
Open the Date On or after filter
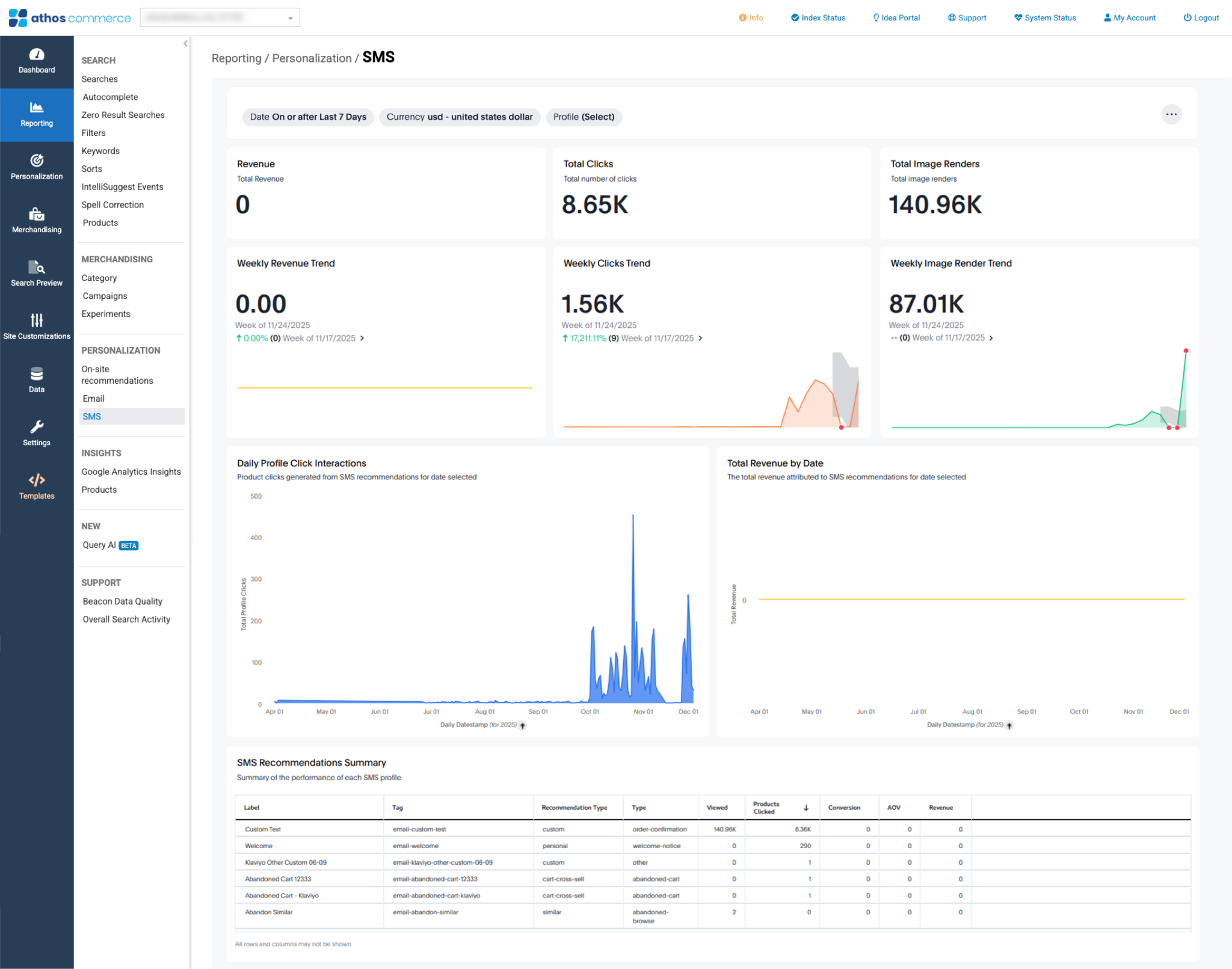pos(308,117)
